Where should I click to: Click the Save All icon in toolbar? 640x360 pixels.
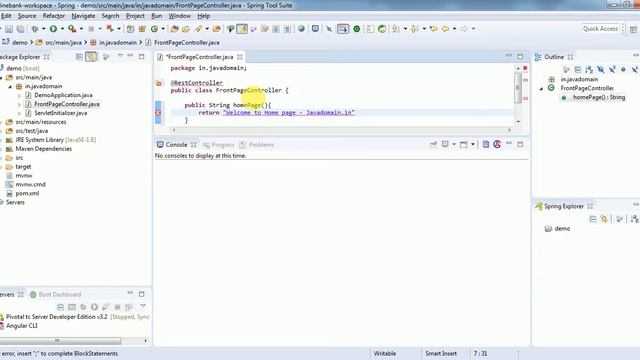coord(20,29)
